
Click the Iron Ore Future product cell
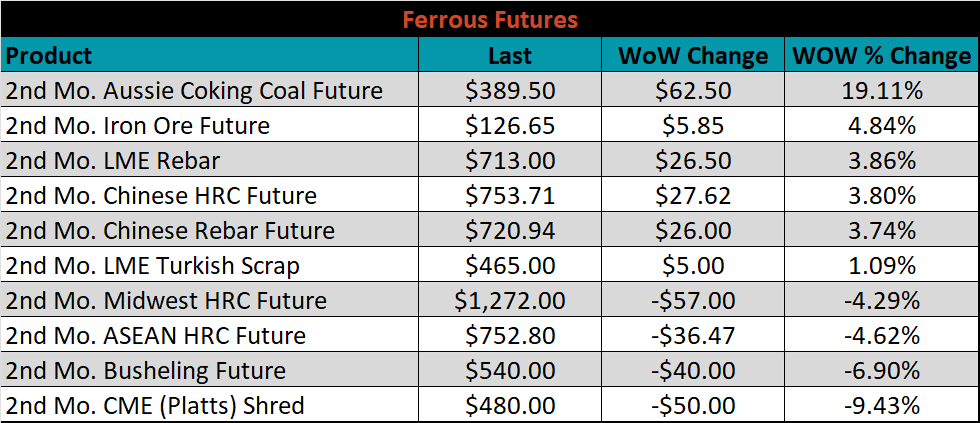coord(210,125)
